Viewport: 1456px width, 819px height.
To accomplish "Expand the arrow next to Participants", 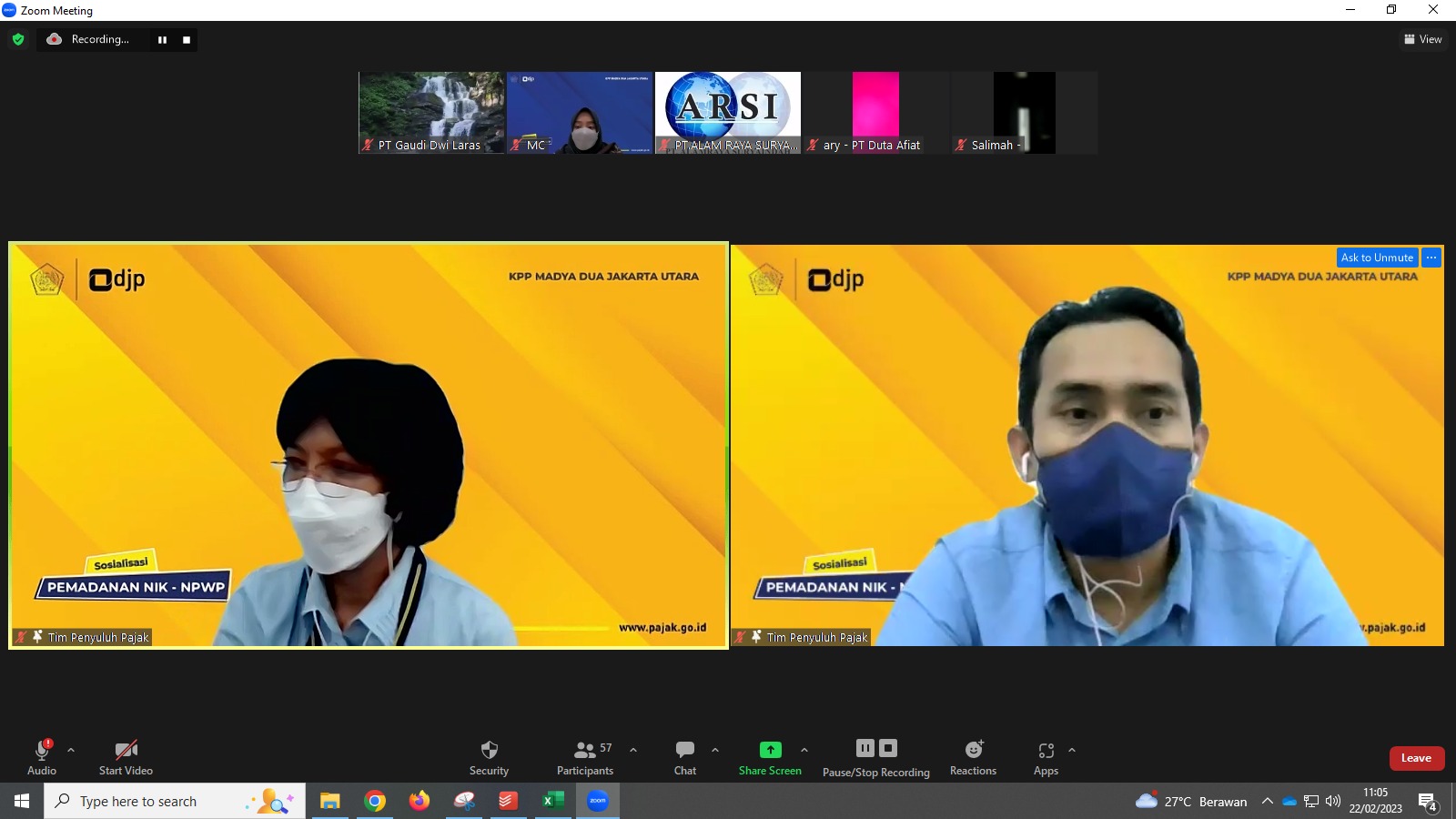I will (633, 750).
